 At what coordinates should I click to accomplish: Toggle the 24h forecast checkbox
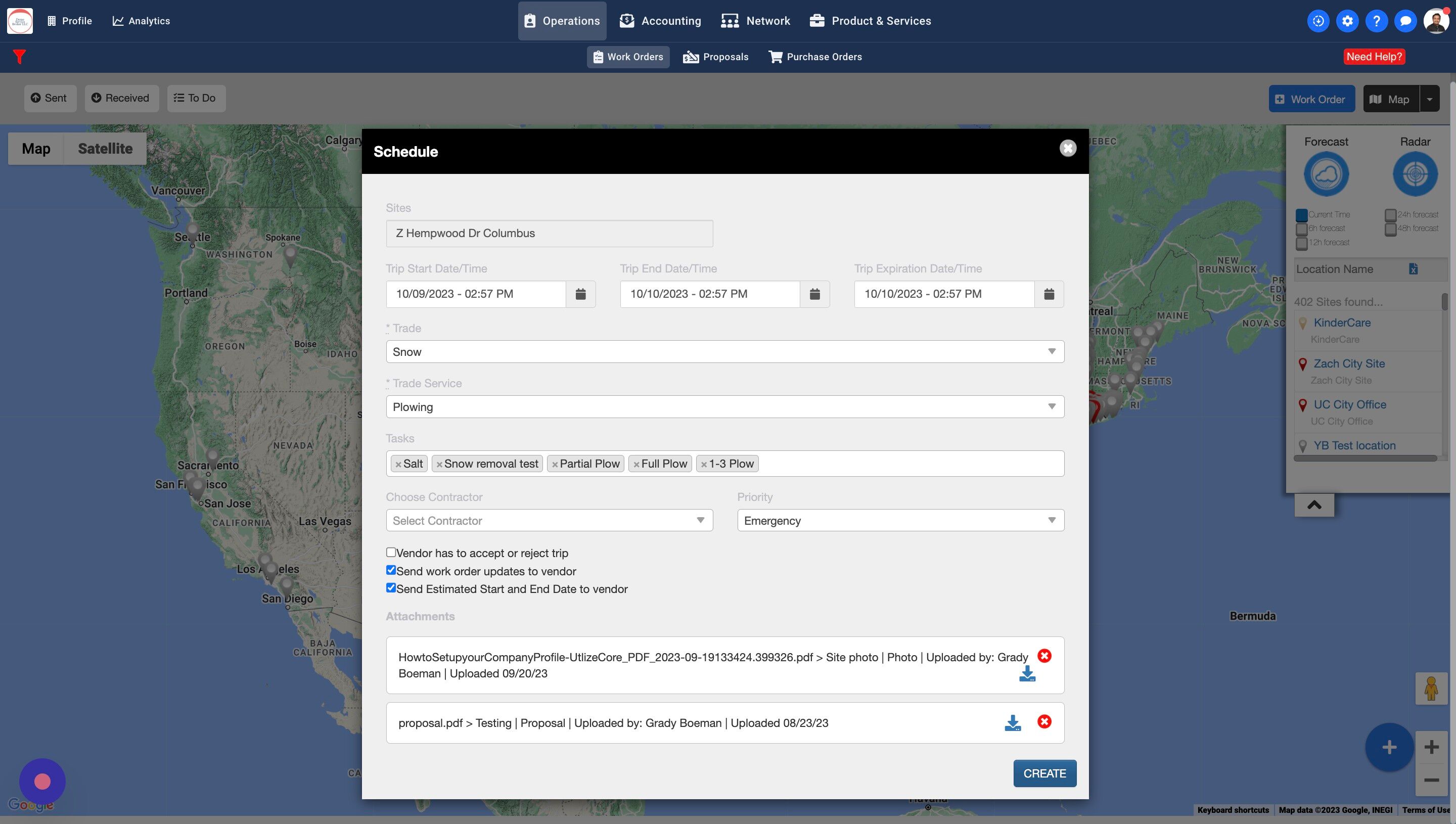(1390, 215)
